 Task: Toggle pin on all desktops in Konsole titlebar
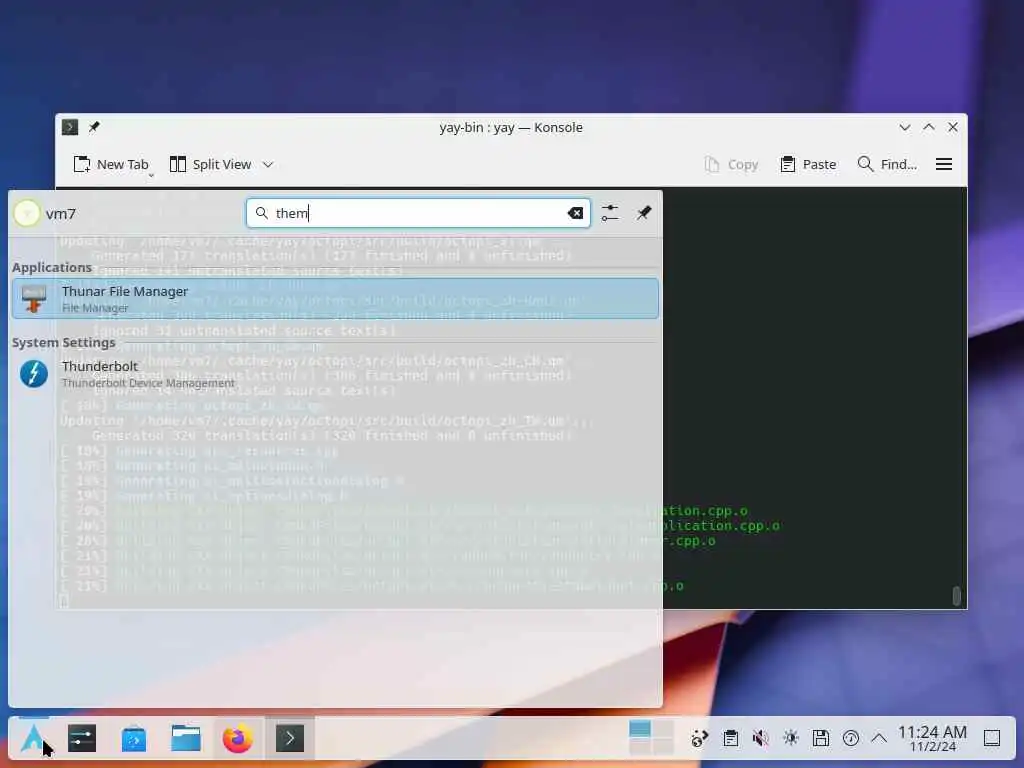pyautogui.click(x=94, y=127)
